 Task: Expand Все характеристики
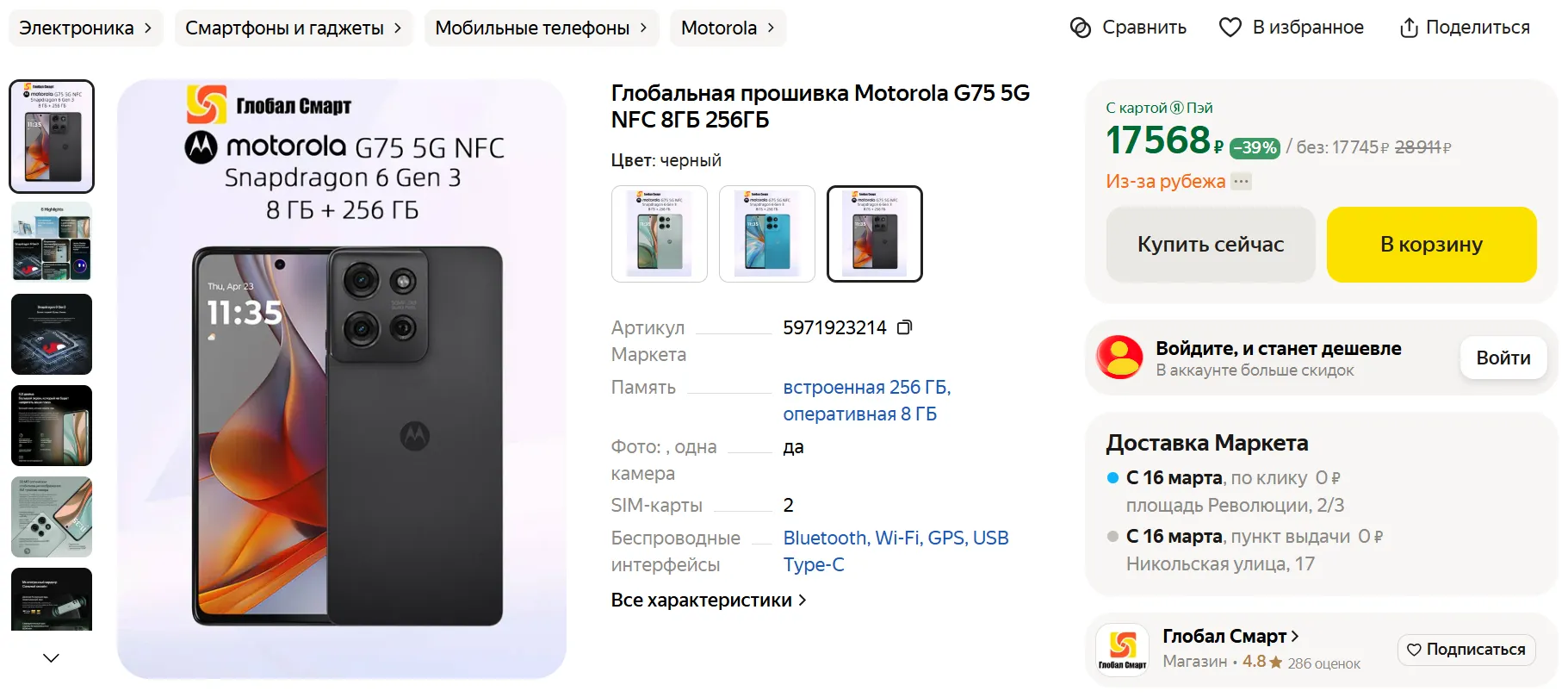(708, 601)
